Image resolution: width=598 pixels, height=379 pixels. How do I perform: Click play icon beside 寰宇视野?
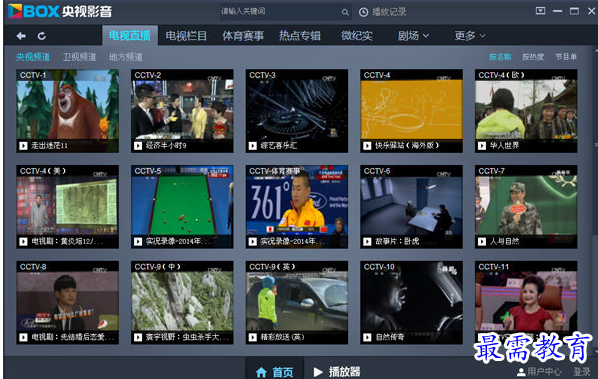point(138,337)
